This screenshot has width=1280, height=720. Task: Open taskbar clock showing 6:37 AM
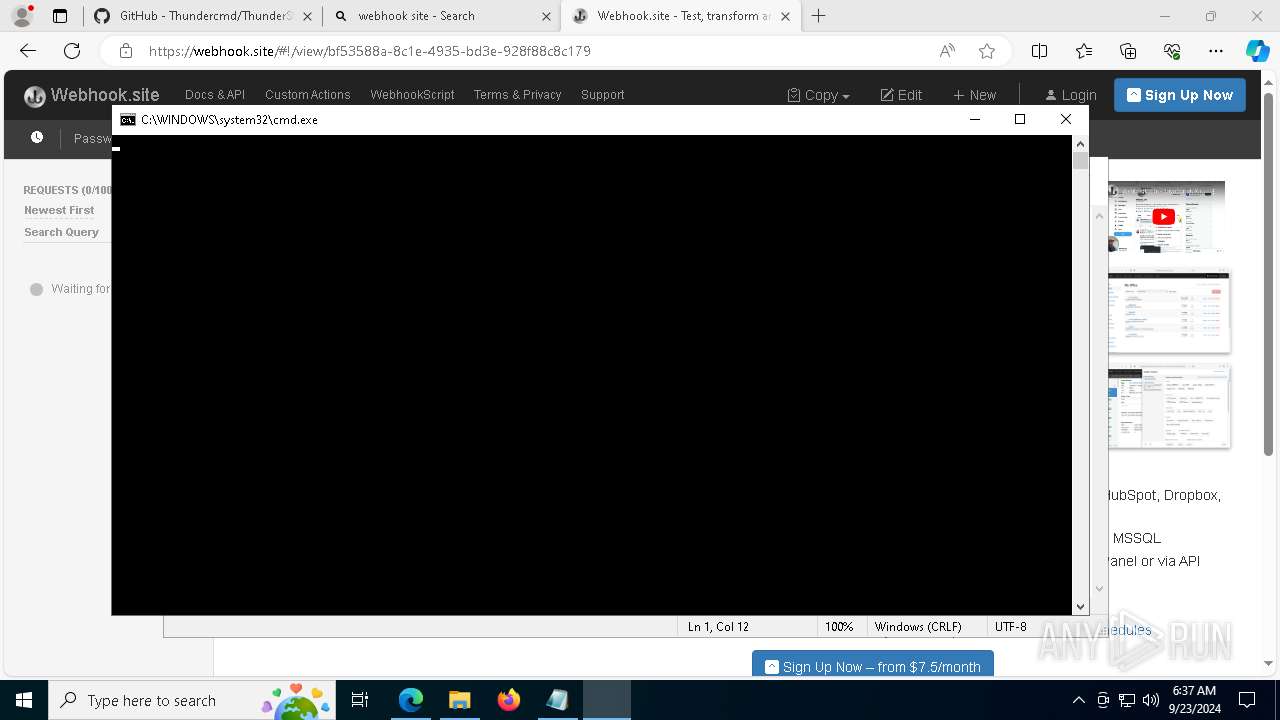1194,700
